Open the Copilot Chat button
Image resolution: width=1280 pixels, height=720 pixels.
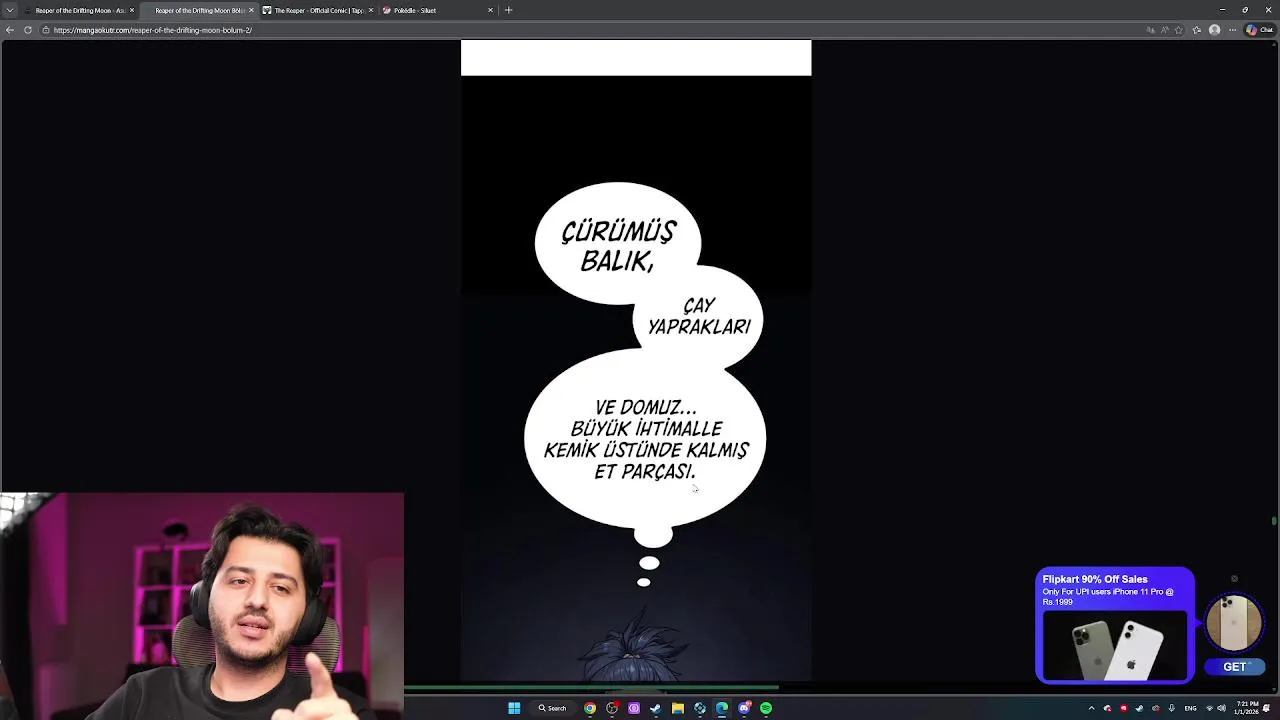(1258, 30)
